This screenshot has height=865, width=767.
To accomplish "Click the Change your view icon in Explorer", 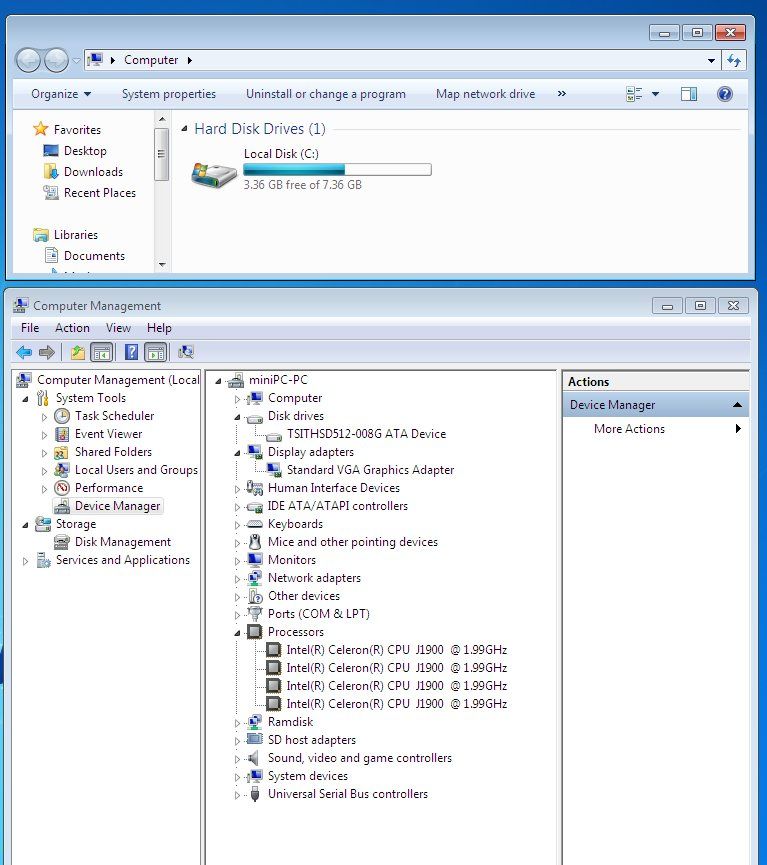I will (634, 94).
